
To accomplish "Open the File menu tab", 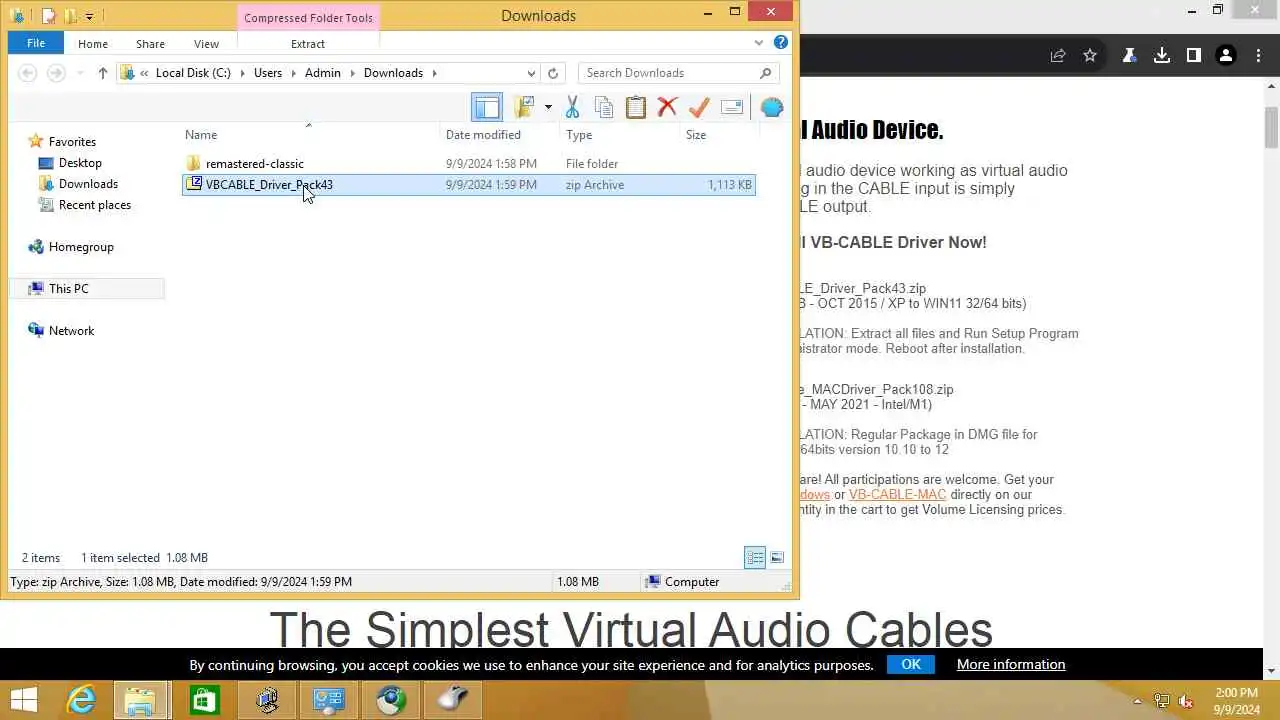I will pos(36,43).
